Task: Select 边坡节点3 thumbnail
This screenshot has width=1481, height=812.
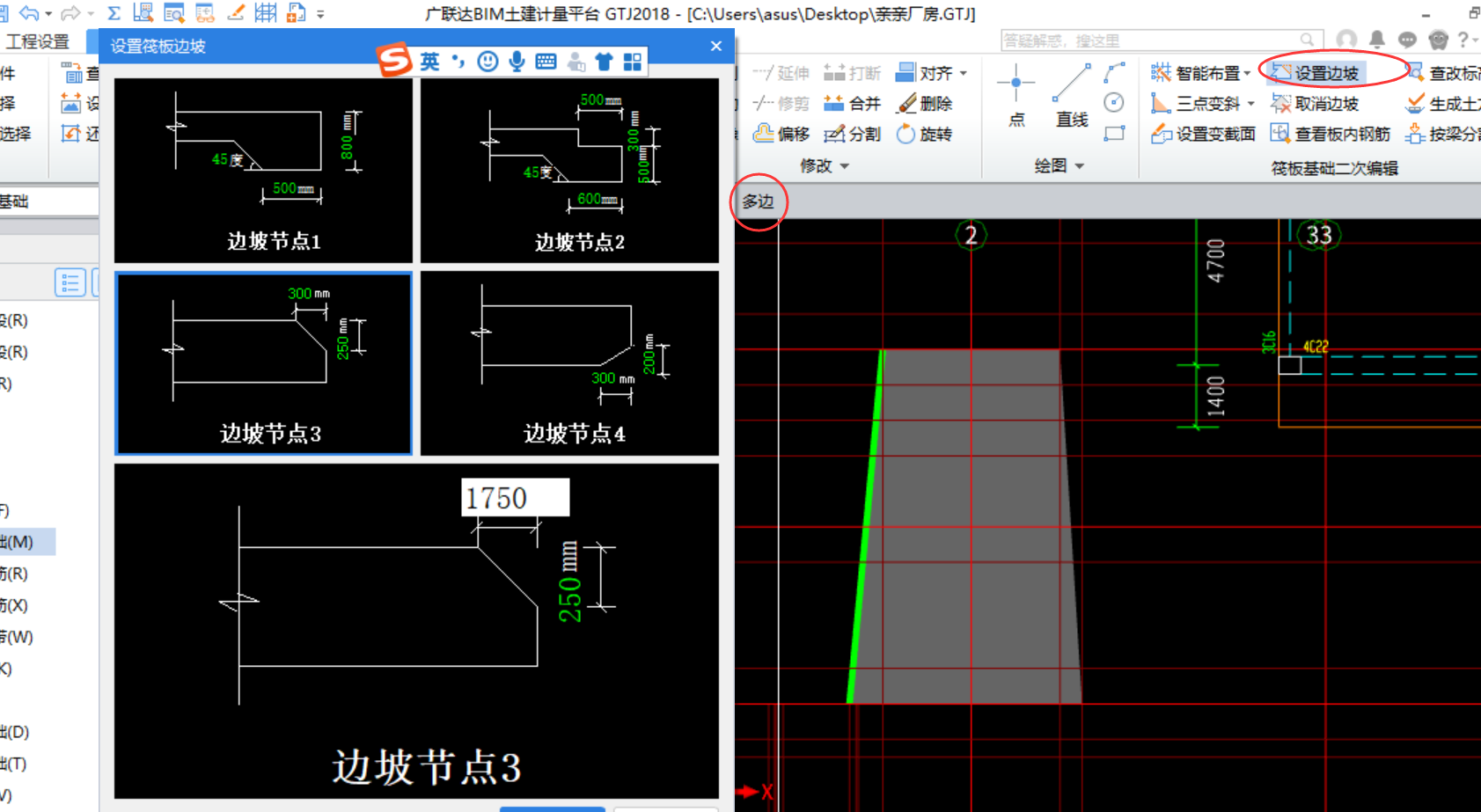Action: click(263, 363)
